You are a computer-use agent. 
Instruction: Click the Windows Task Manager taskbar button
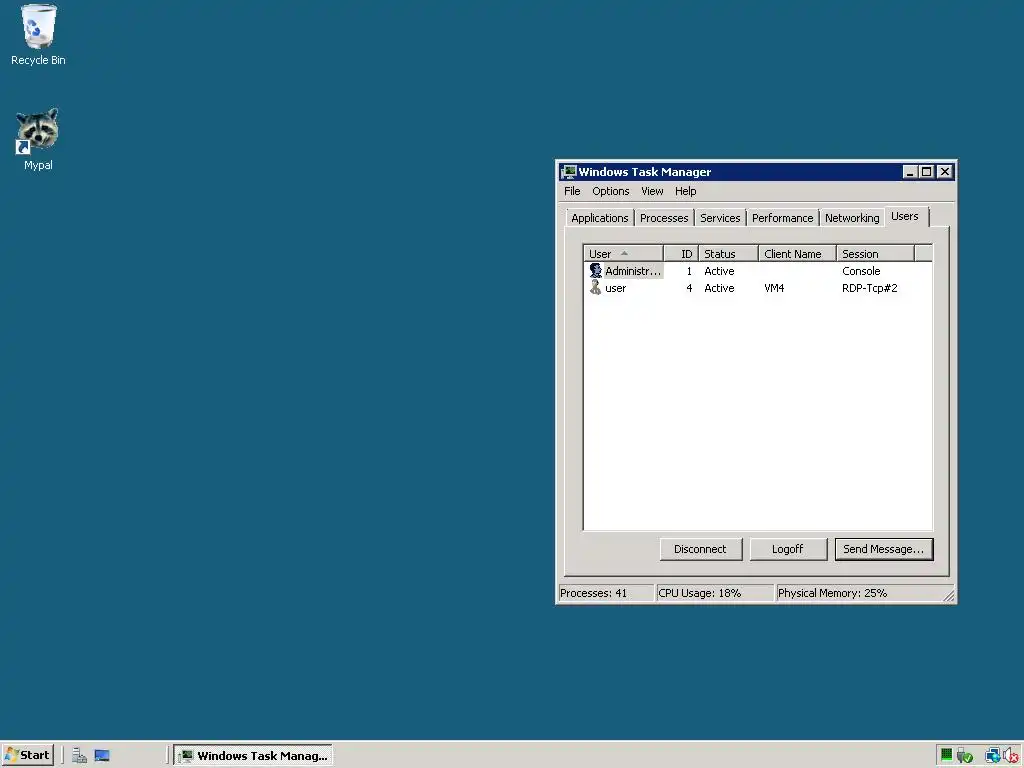[253, 756]
